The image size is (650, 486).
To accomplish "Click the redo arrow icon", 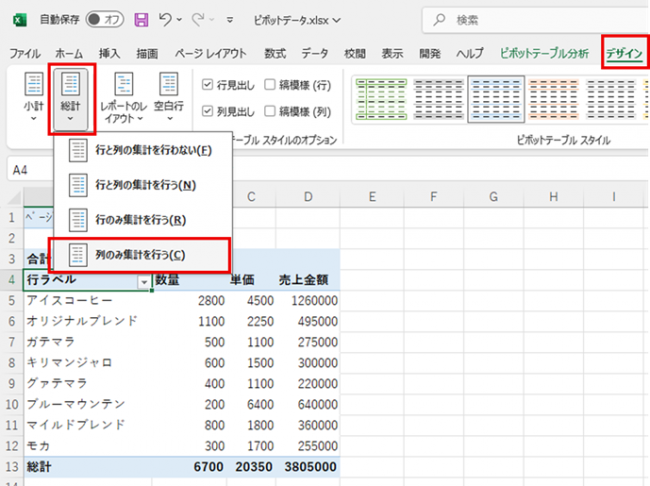I will click(x=198, y=19).
